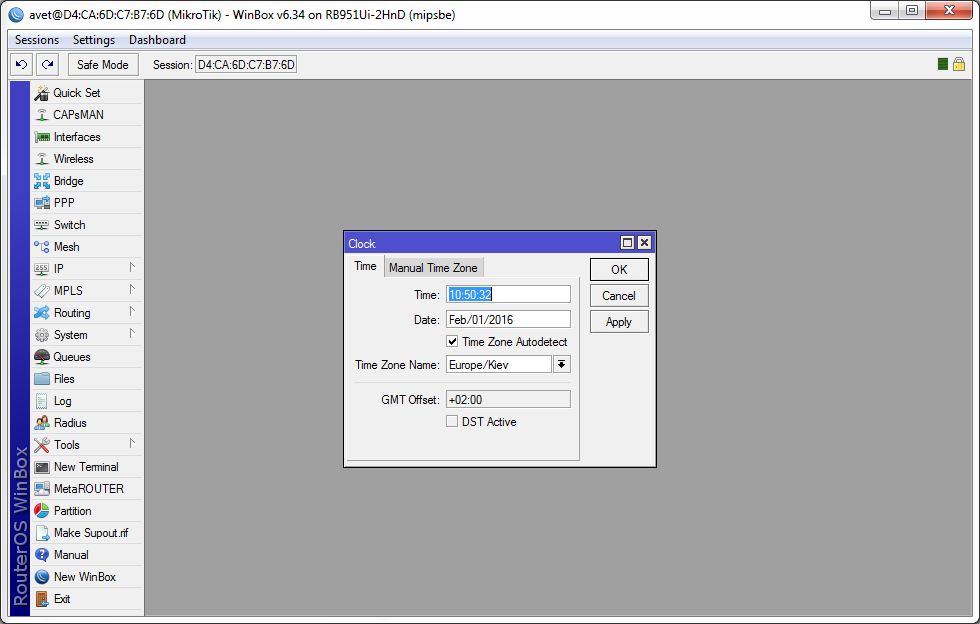
Task: Open Quick Set from the sidebar
Action: (x=76, y=93)
